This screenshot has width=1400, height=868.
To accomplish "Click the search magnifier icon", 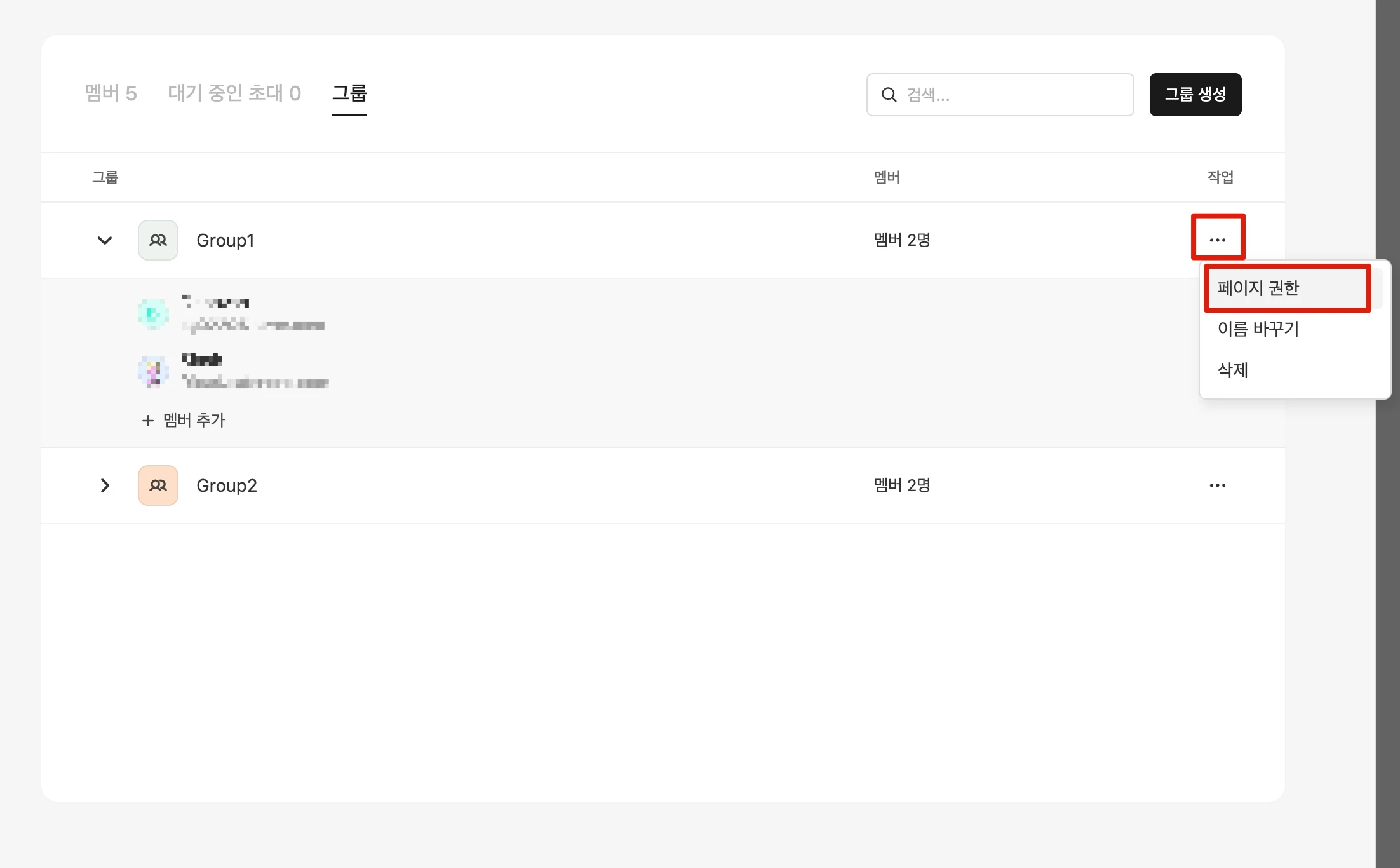I will (x=889, y=95).
